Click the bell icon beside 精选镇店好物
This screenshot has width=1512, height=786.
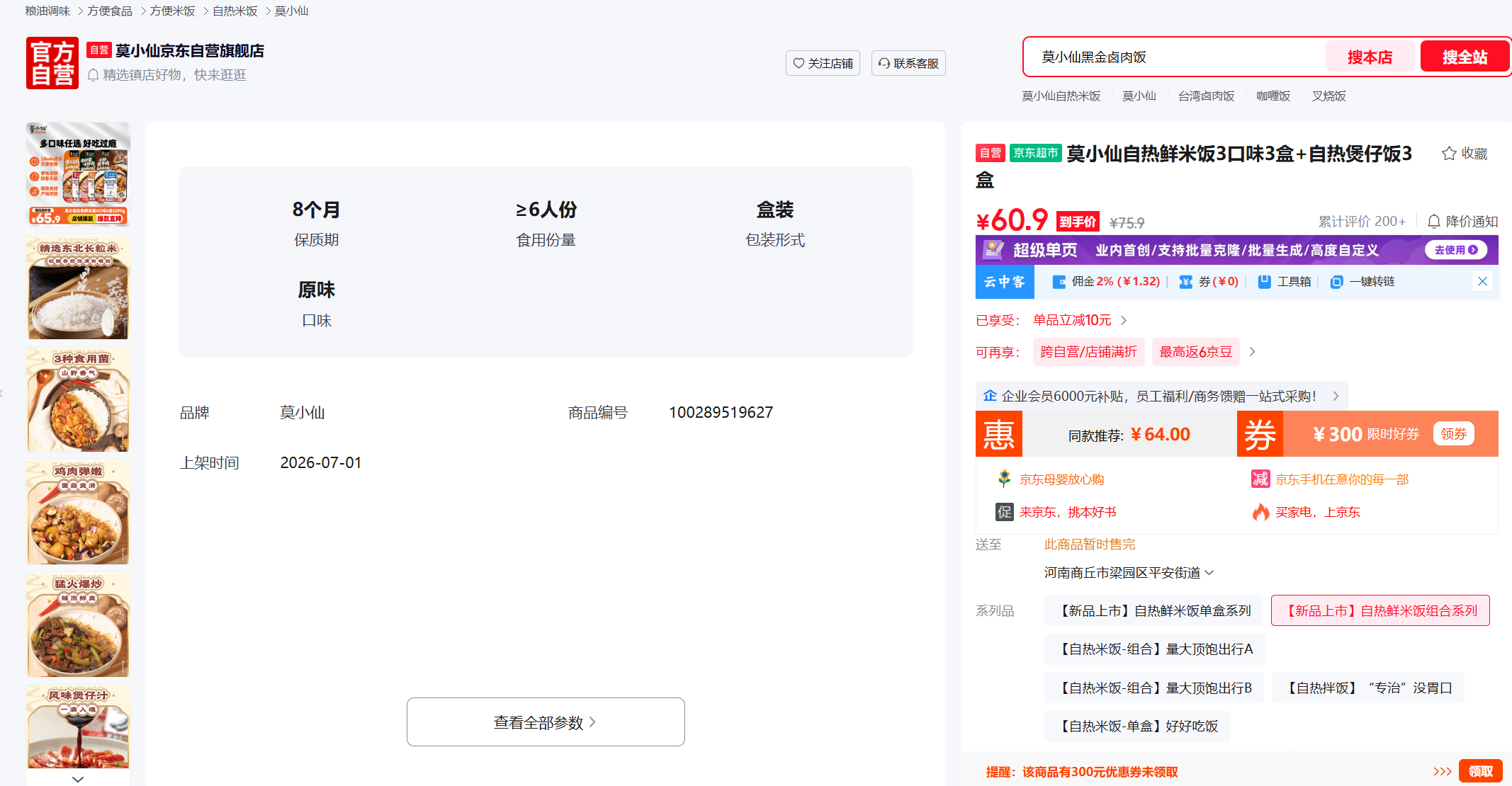[x=93, y=75]
